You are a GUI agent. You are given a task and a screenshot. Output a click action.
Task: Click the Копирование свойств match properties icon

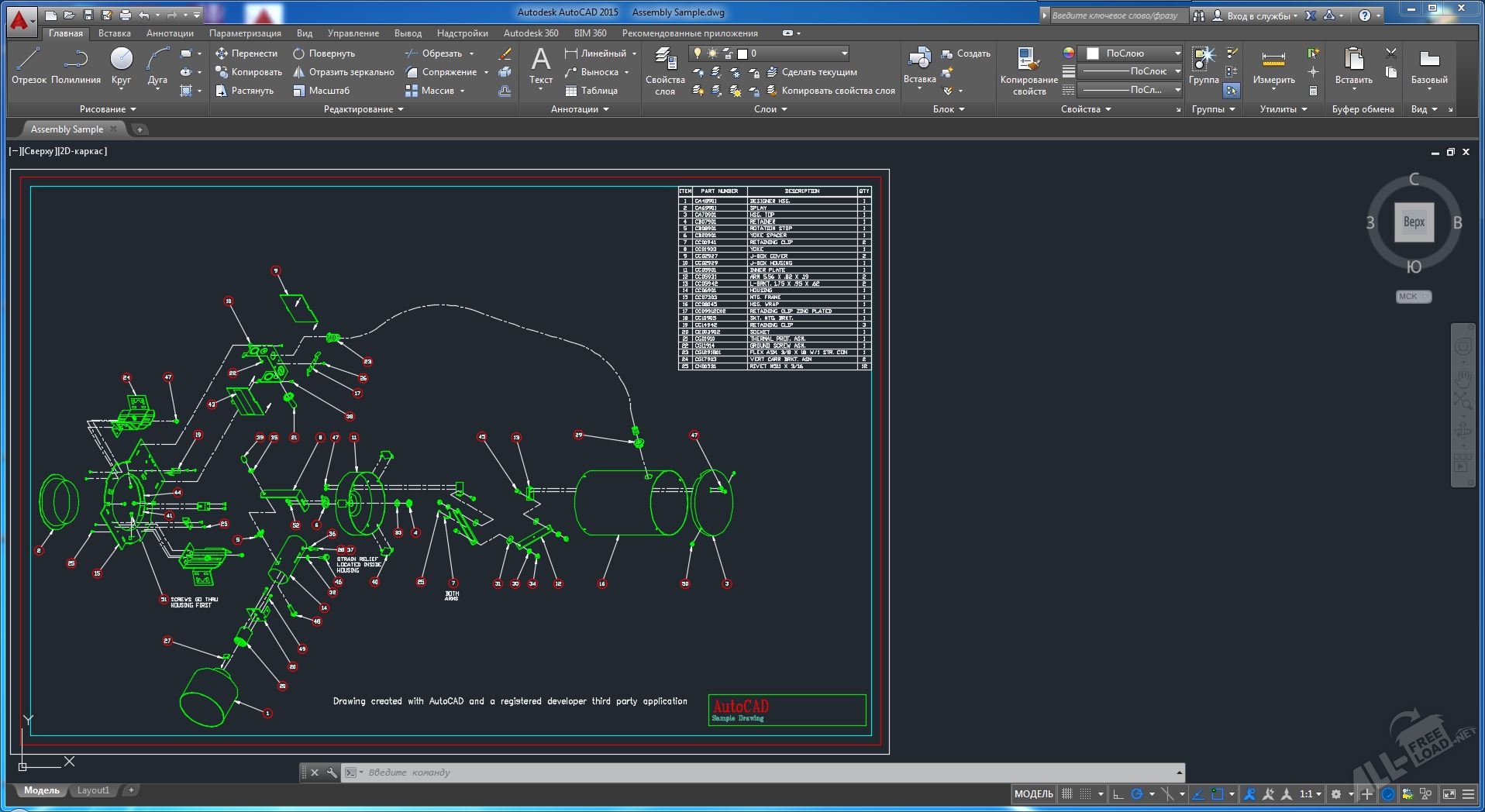point(1028,70)
